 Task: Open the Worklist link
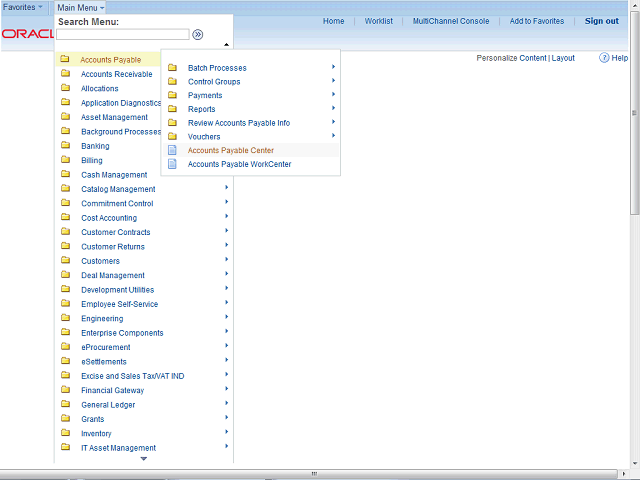pos(378,21)
